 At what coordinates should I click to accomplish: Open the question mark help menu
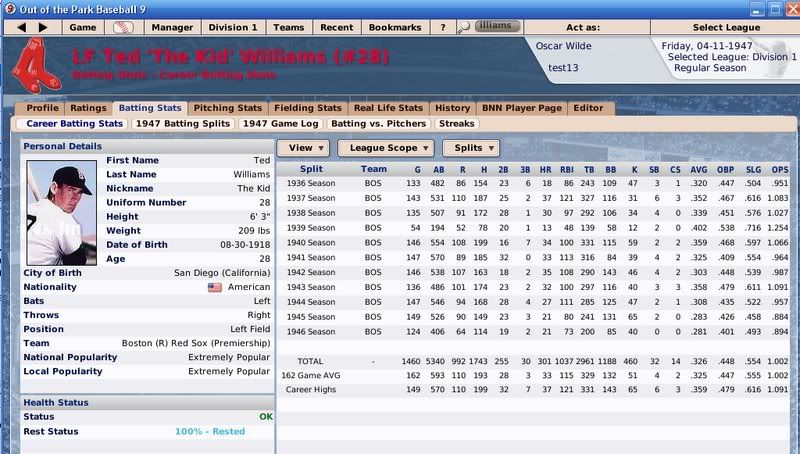click(443, 27)
